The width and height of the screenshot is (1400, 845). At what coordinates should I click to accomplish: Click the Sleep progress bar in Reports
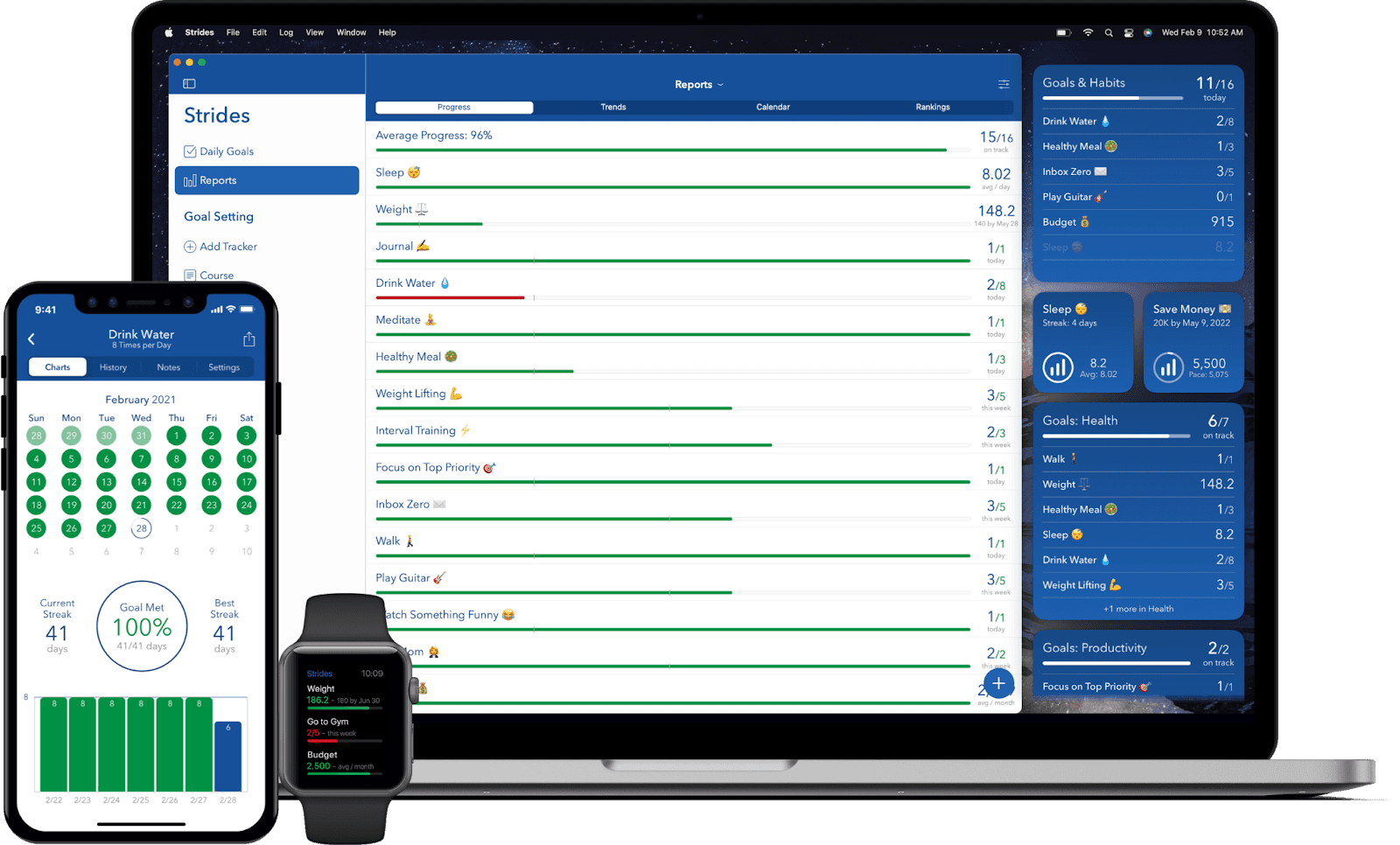(x=673, y=187)
